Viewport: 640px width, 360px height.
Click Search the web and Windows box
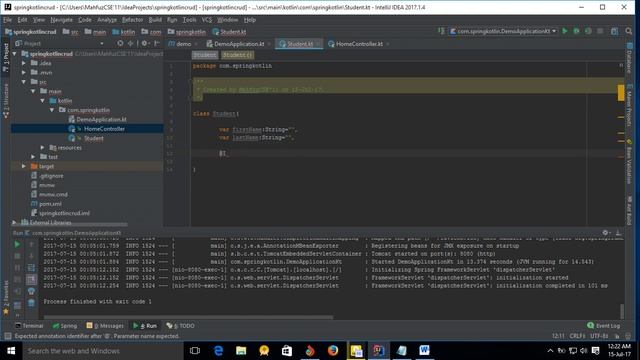102,351
